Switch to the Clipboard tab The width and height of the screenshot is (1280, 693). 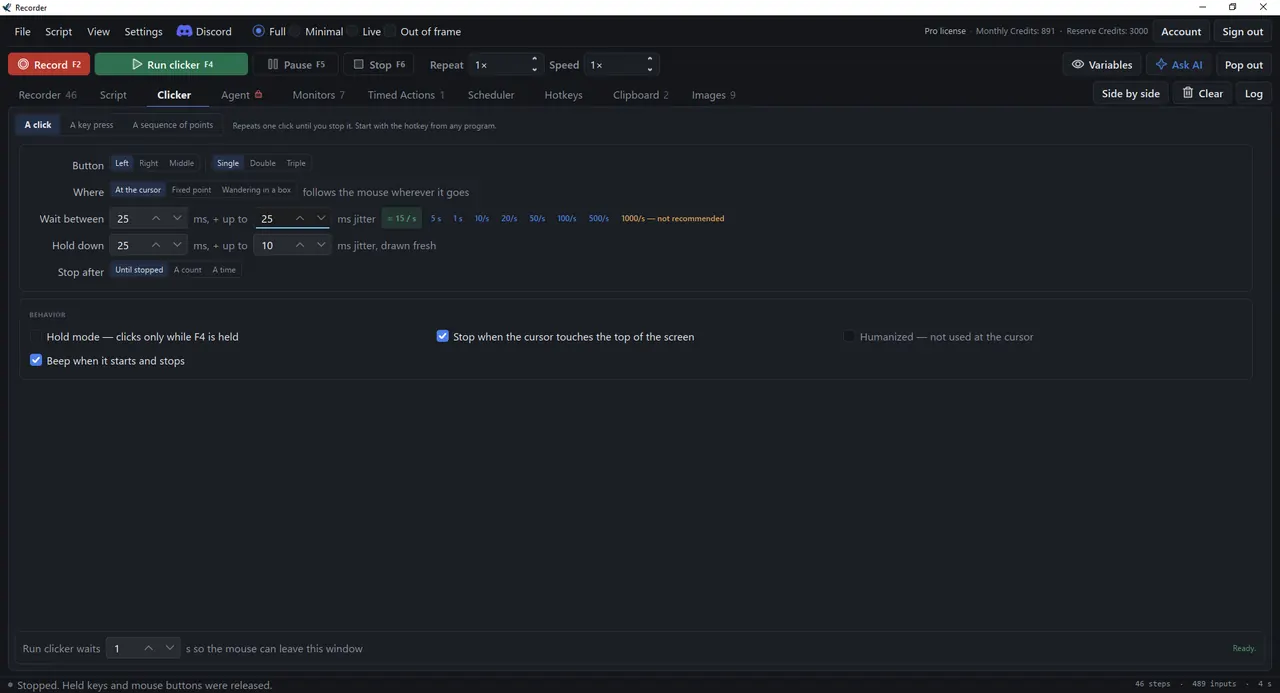coord(641,95)
